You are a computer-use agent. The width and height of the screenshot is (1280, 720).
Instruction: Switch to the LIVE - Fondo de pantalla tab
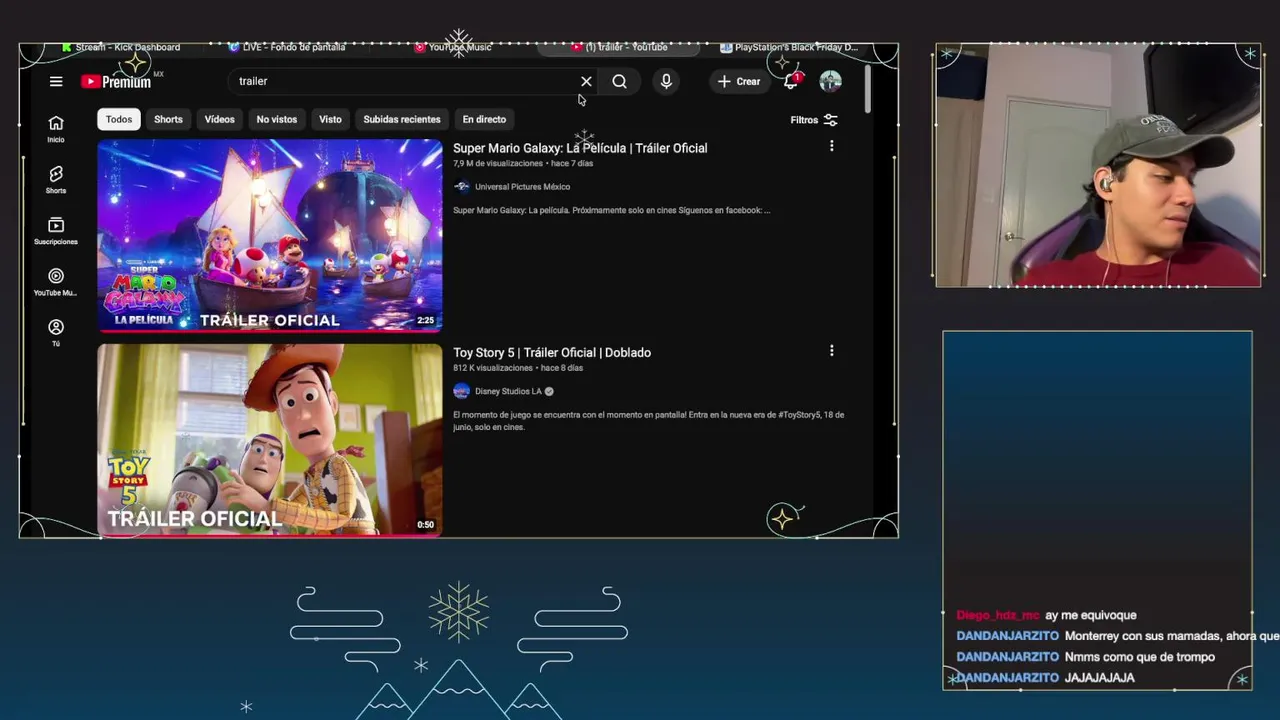287,47
